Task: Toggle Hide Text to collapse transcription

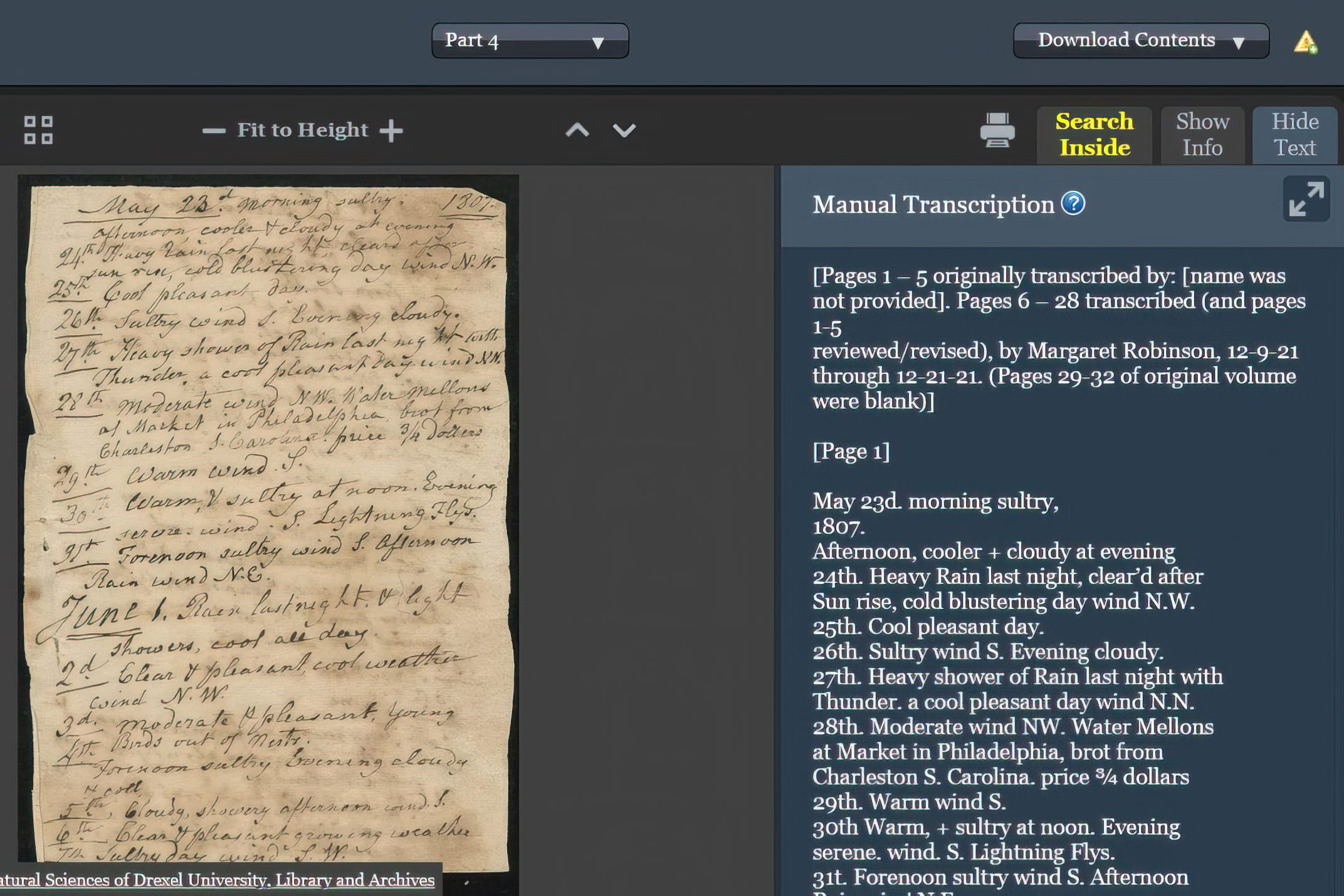Action: click(x=1295, y=134)
